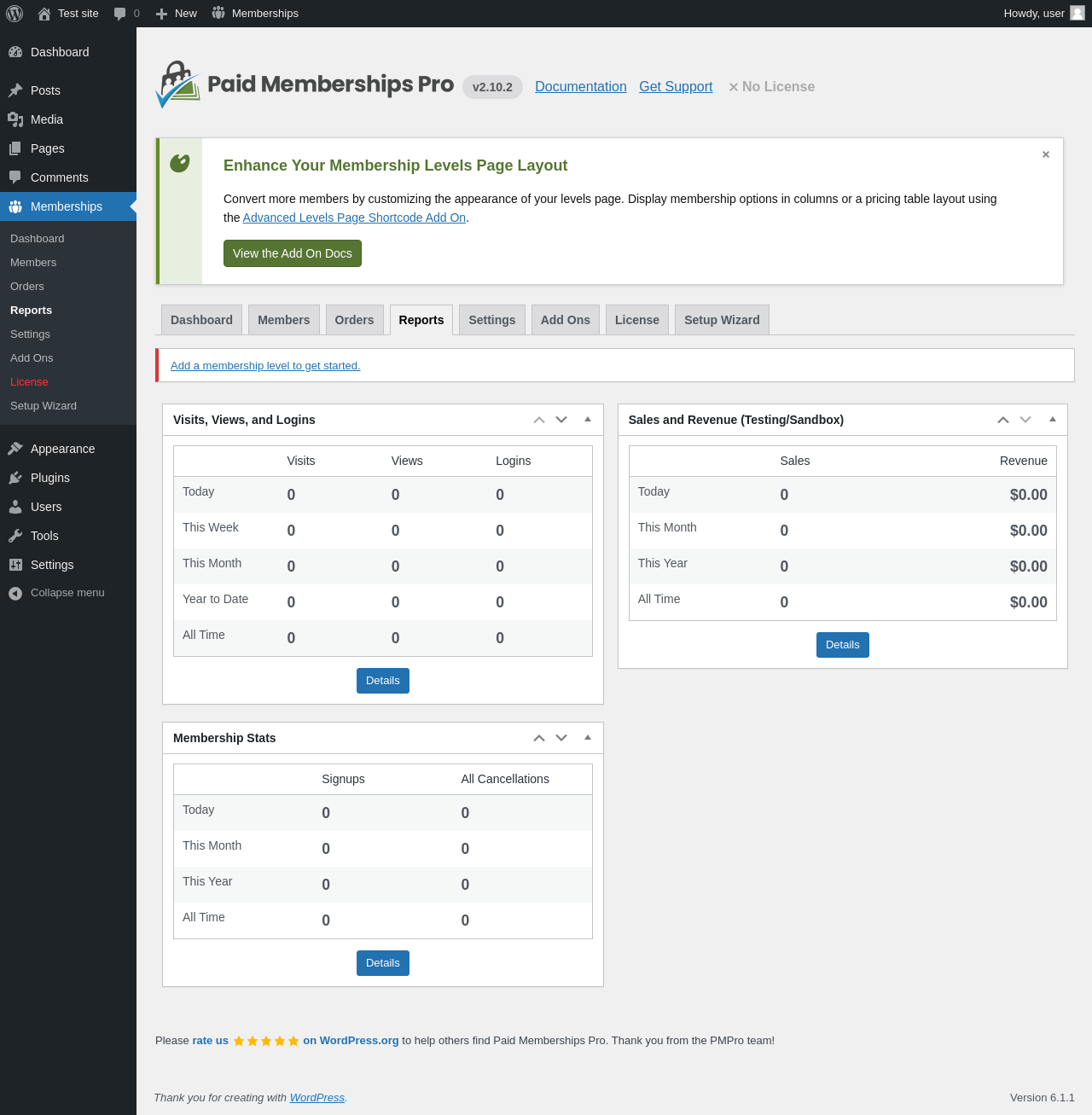Open Appearance in the sidebar
Screen dimensions: 1092x1115
tap(68, 449)
